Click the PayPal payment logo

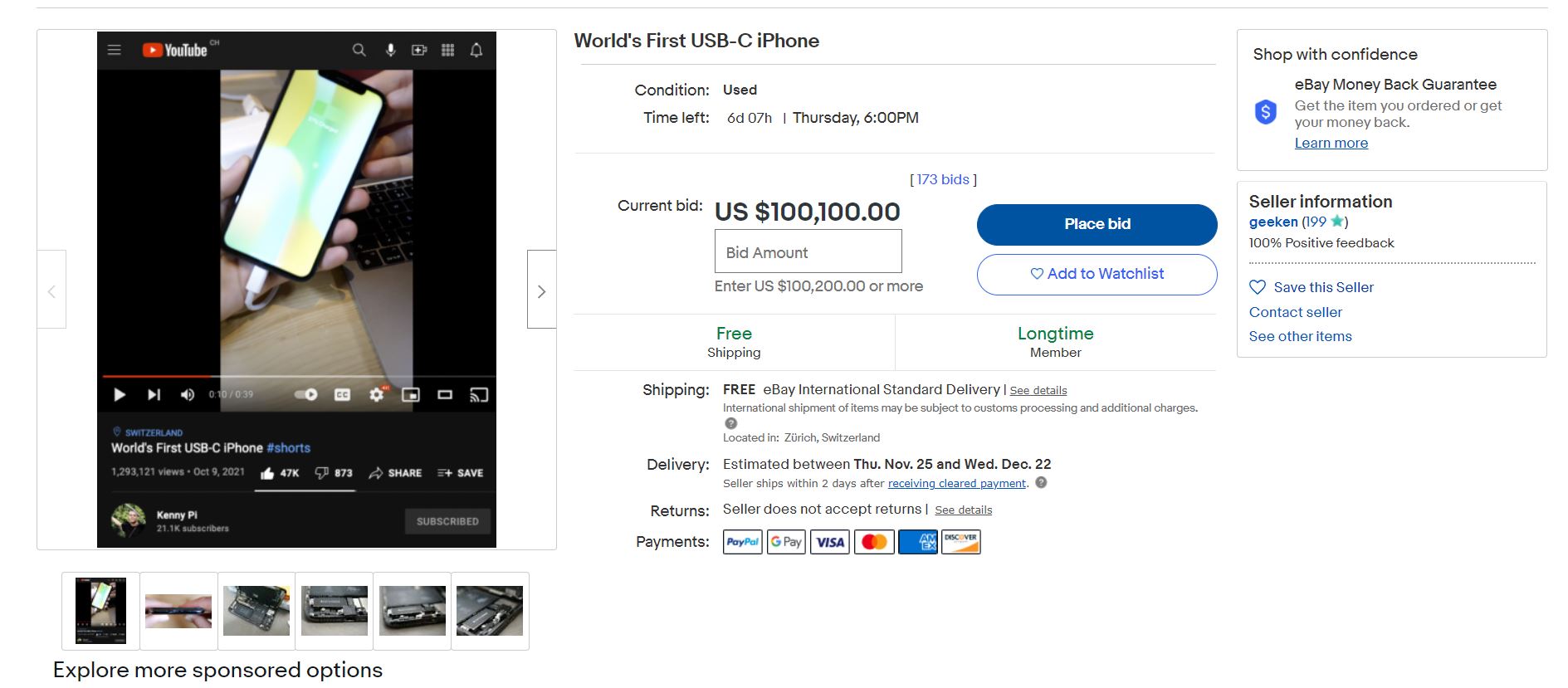[743, 542]
